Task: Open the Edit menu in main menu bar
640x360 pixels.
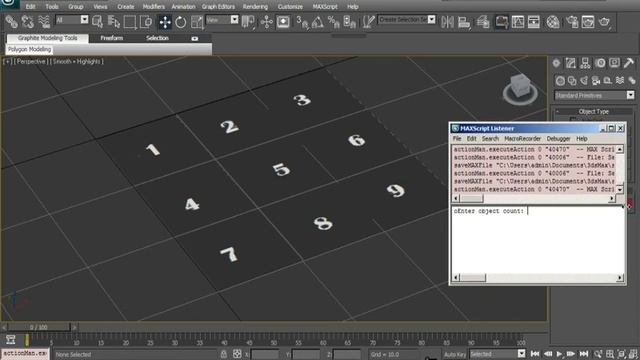Action: (30, 7)
